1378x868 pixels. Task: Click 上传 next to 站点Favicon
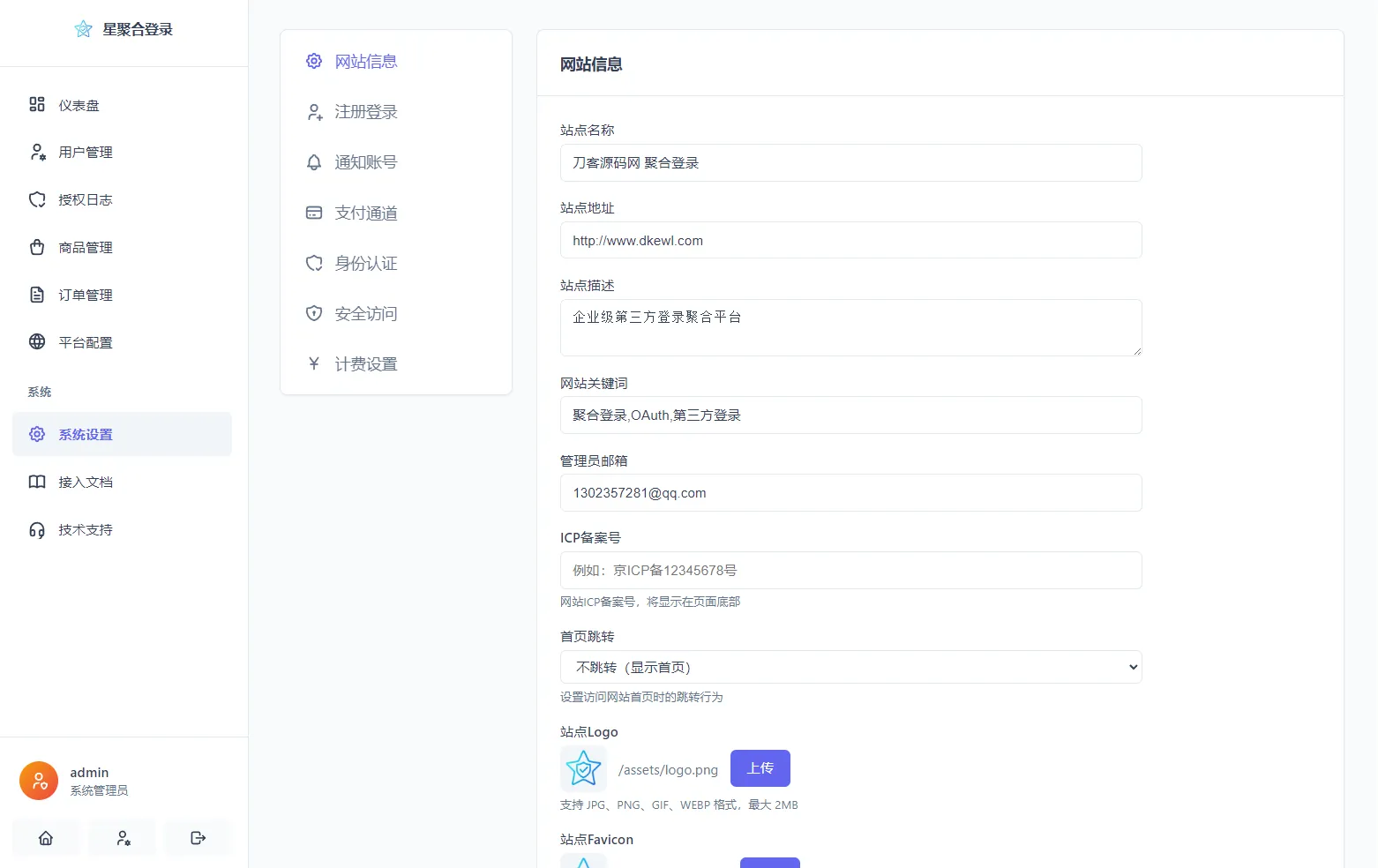click(769, 862)
